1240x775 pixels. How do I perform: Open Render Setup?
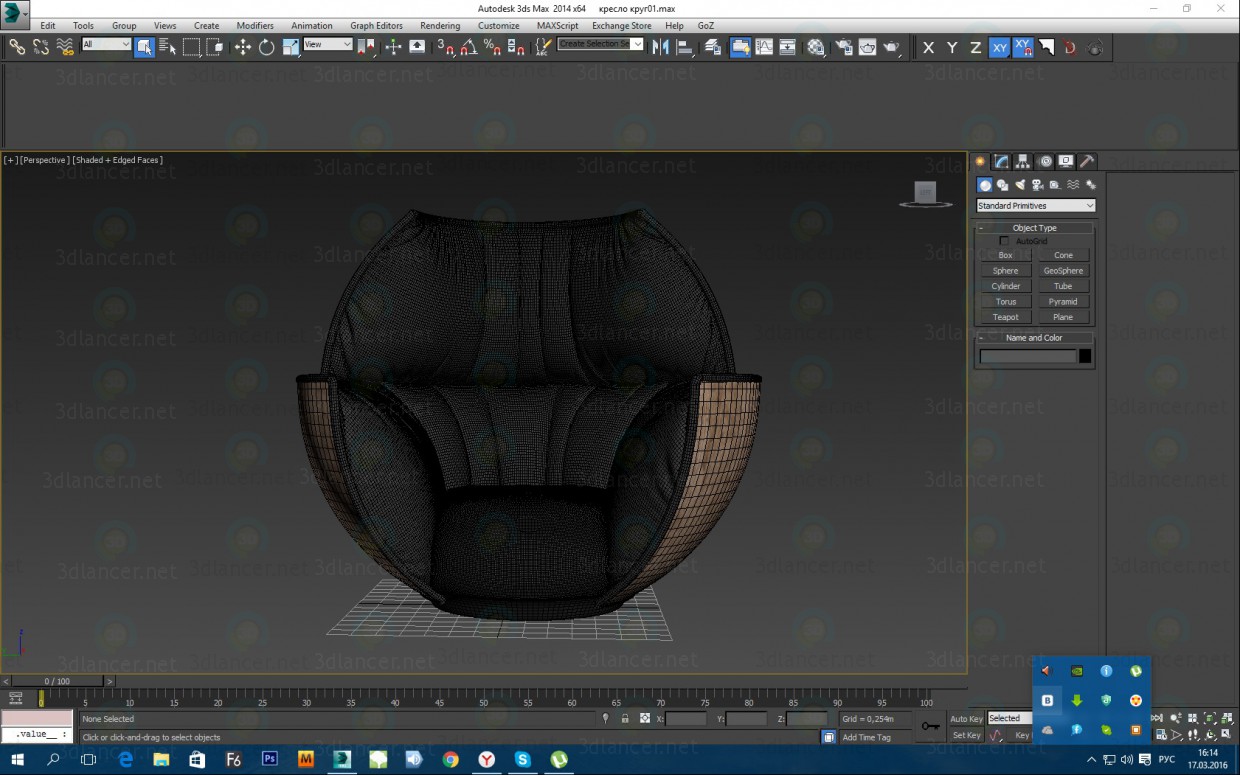[844, 46]
